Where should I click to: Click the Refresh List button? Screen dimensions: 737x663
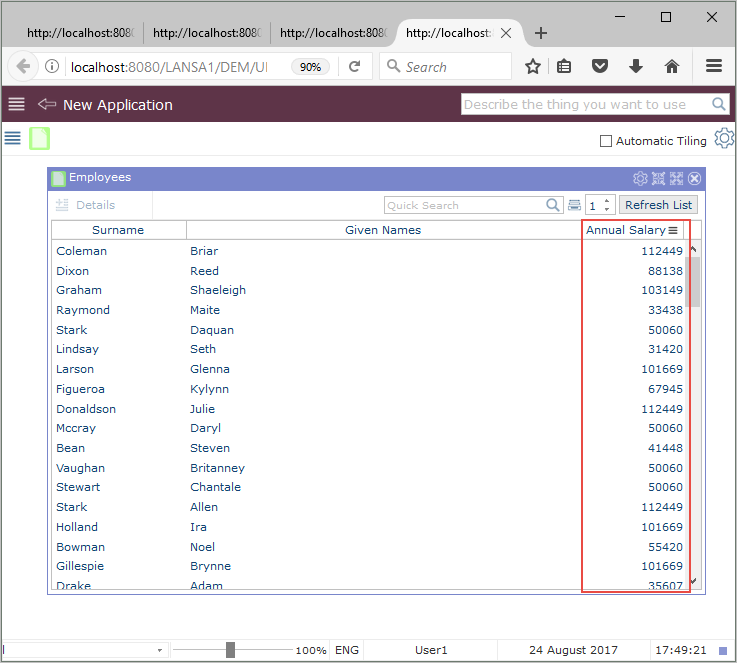click(658, 205)
